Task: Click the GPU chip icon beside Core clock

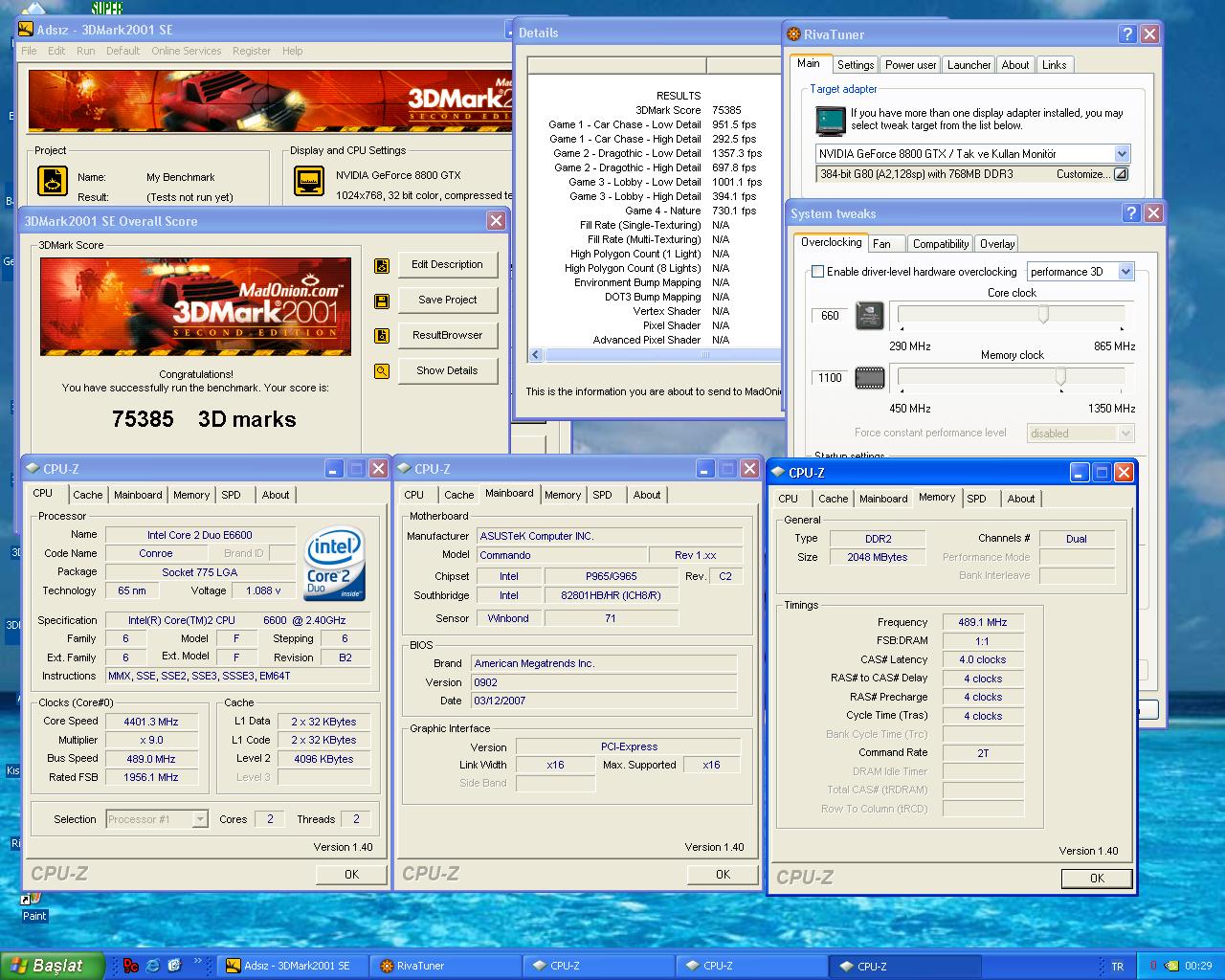Action: (869, 316)
